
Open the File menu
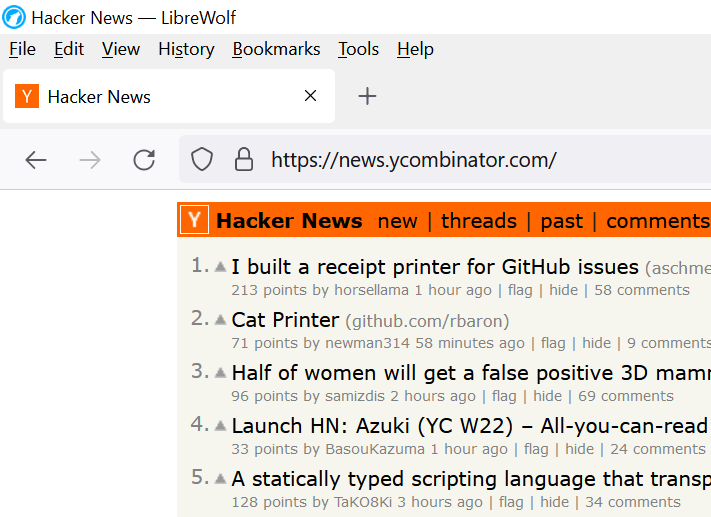point(22,49)
